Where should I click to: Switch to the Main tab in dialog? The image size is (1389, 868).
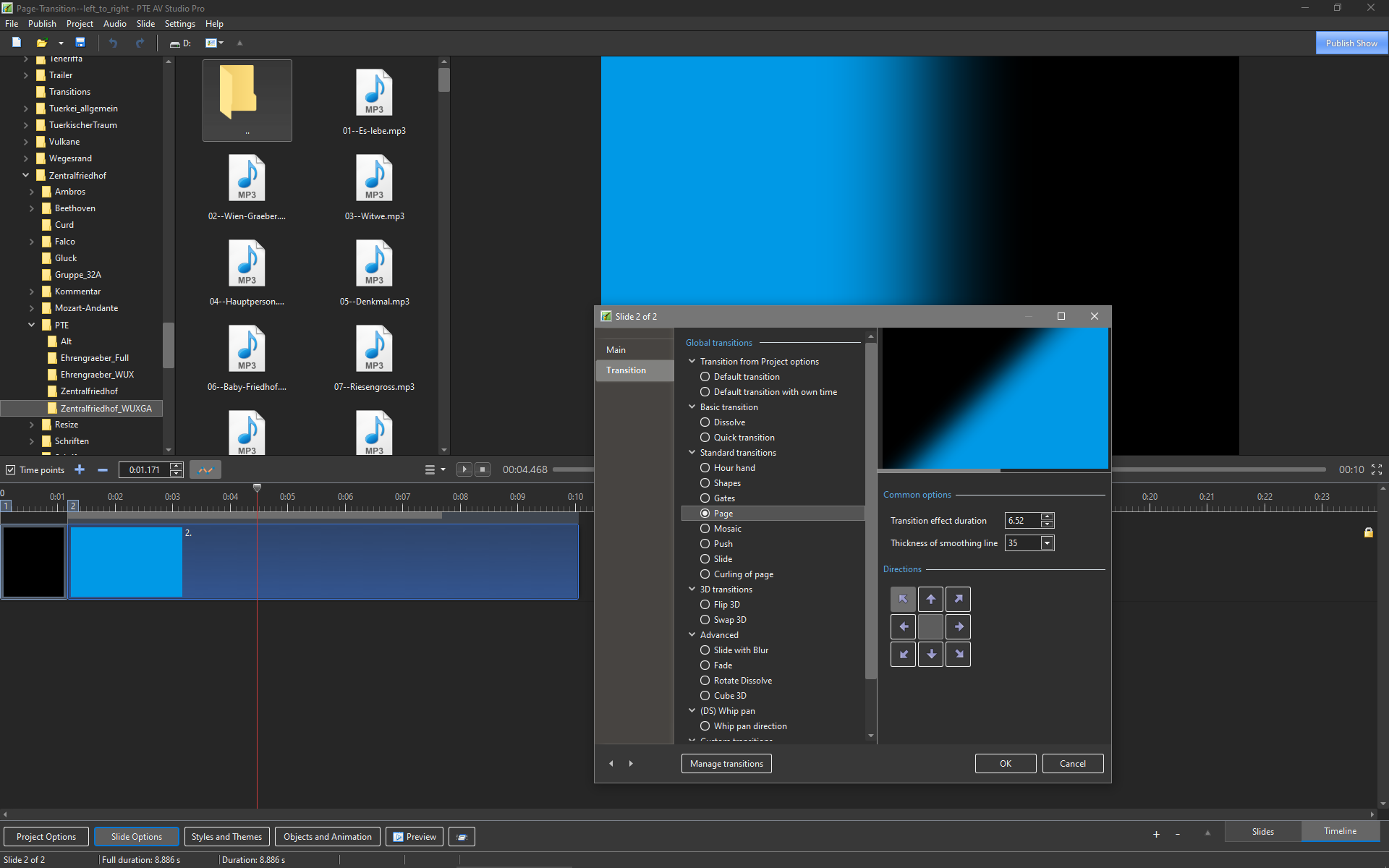tap(616, 350)
